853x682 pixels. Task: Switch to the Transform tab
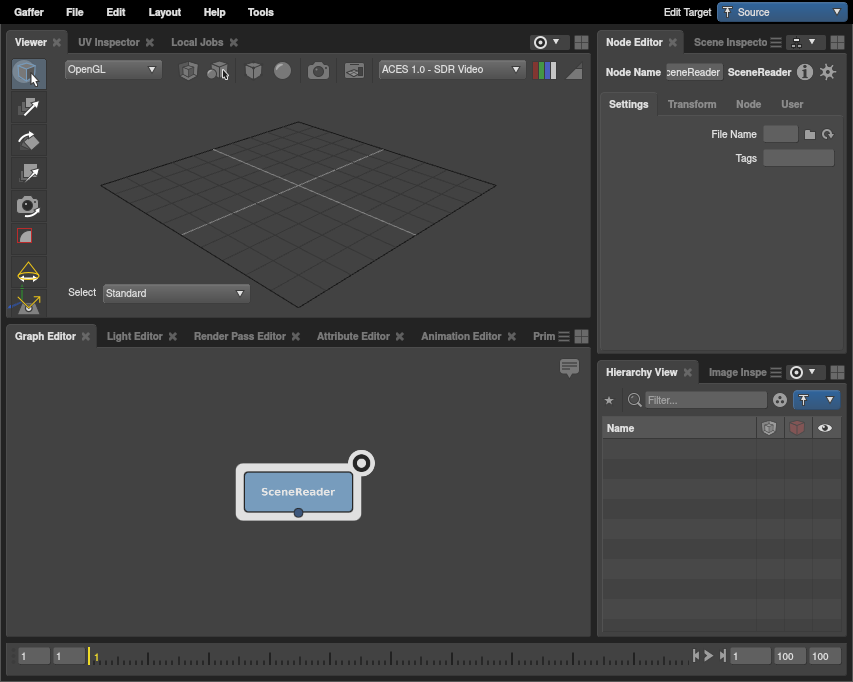[x=691, y=104]
